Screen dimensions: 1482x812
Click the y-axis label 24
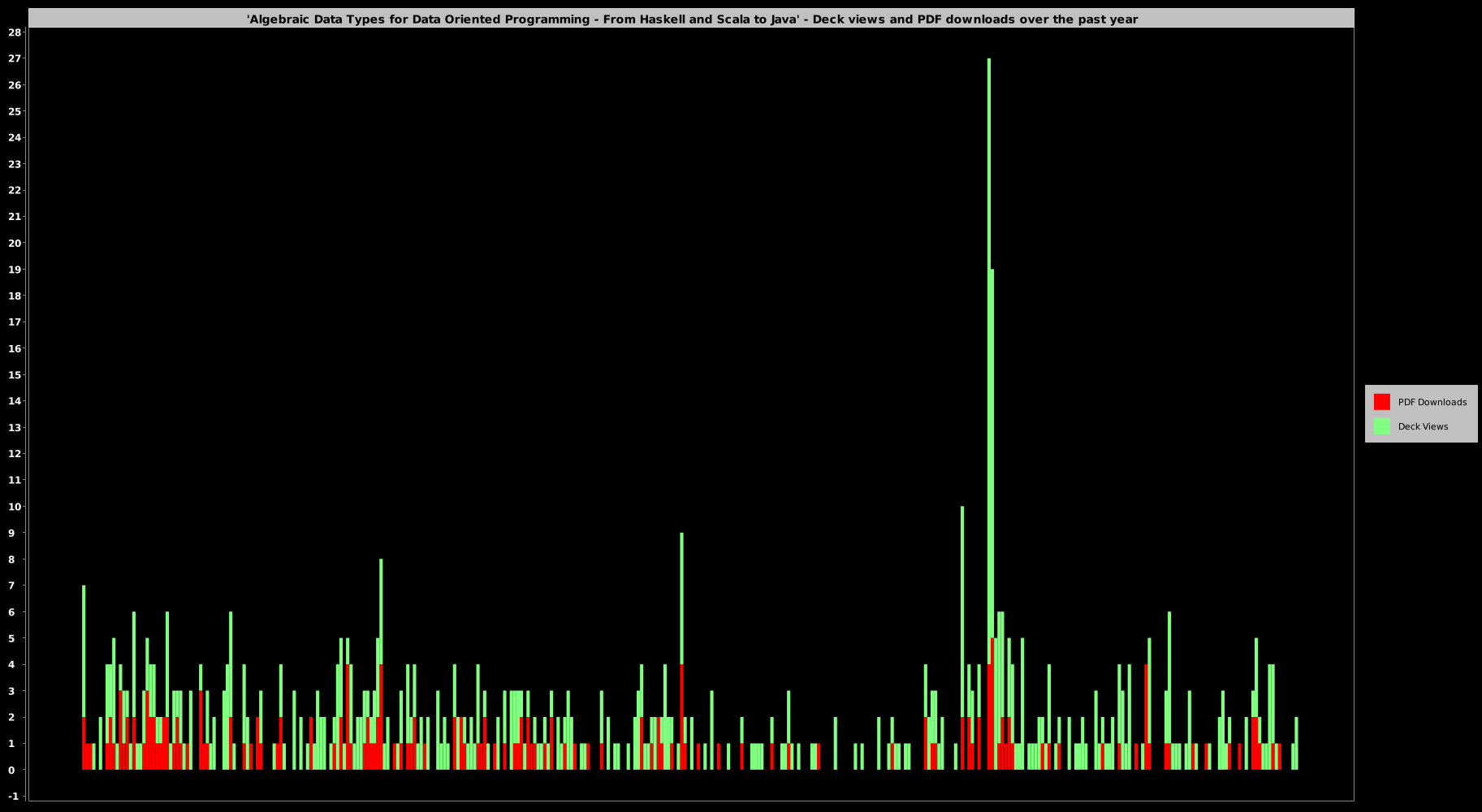tap(15, 137)
